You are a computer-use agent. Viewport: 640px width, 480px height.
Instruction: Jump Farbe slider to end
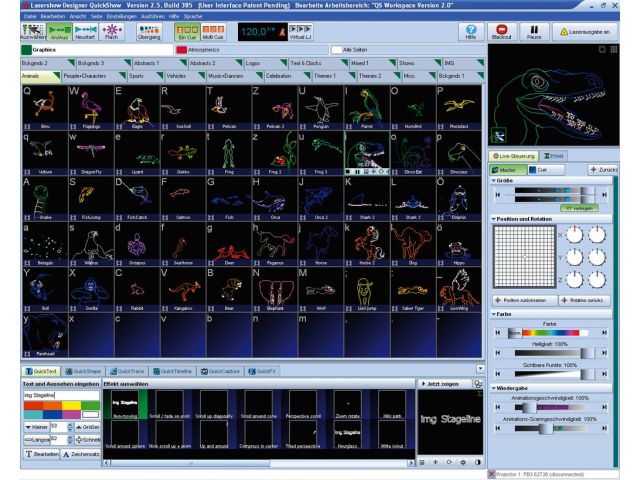pyautogui.click(x=604, y=333)
